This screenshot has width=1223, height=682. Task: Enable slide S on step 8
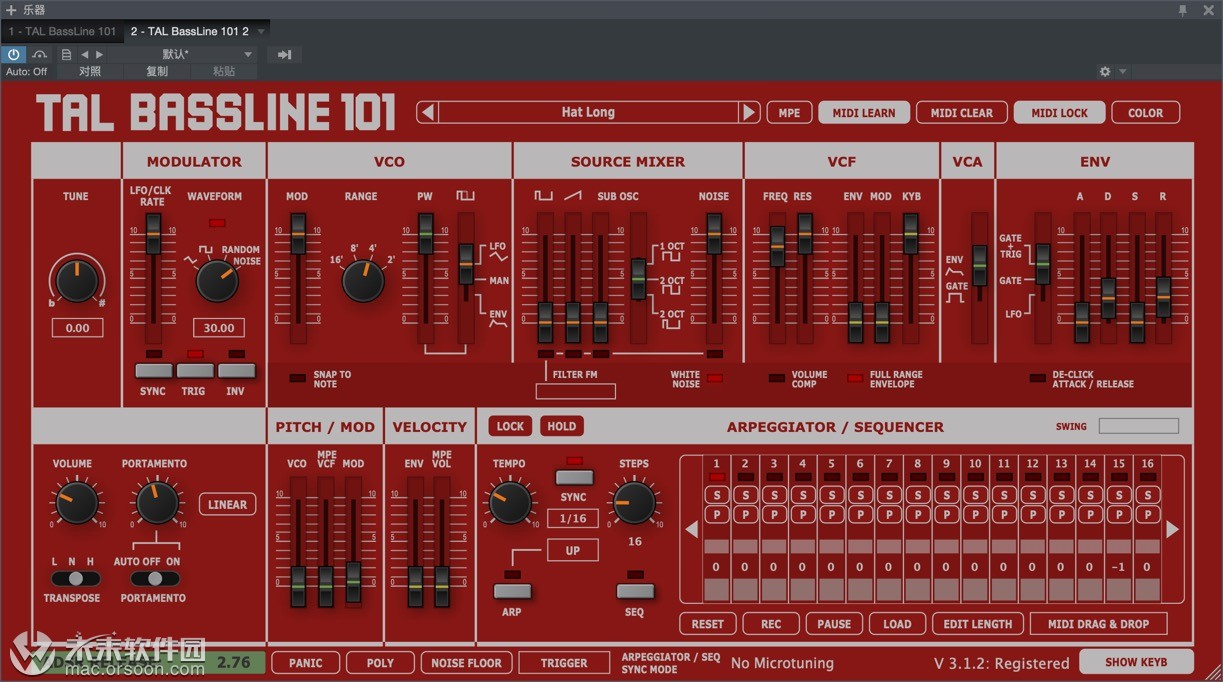click(x=918, y=495)
